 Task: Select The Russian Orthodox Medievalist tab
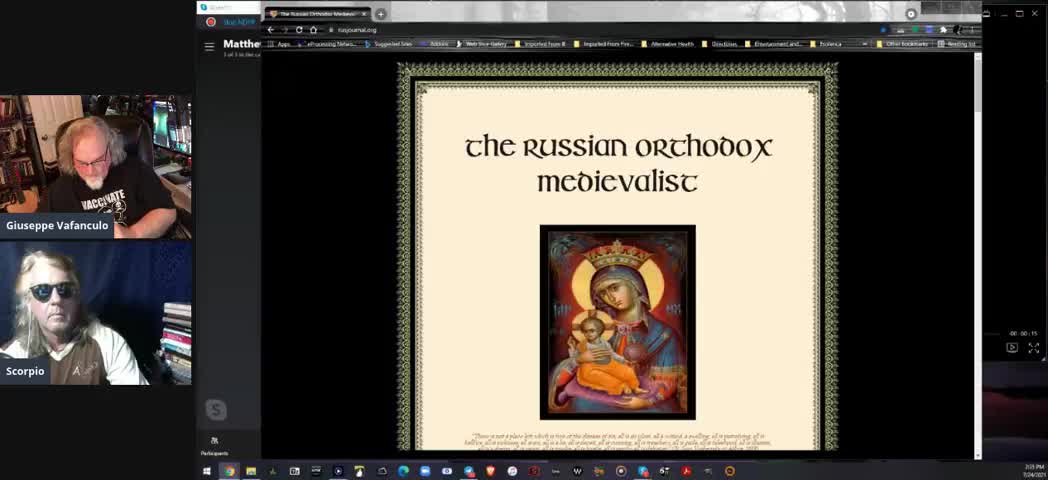coord(317,14)
